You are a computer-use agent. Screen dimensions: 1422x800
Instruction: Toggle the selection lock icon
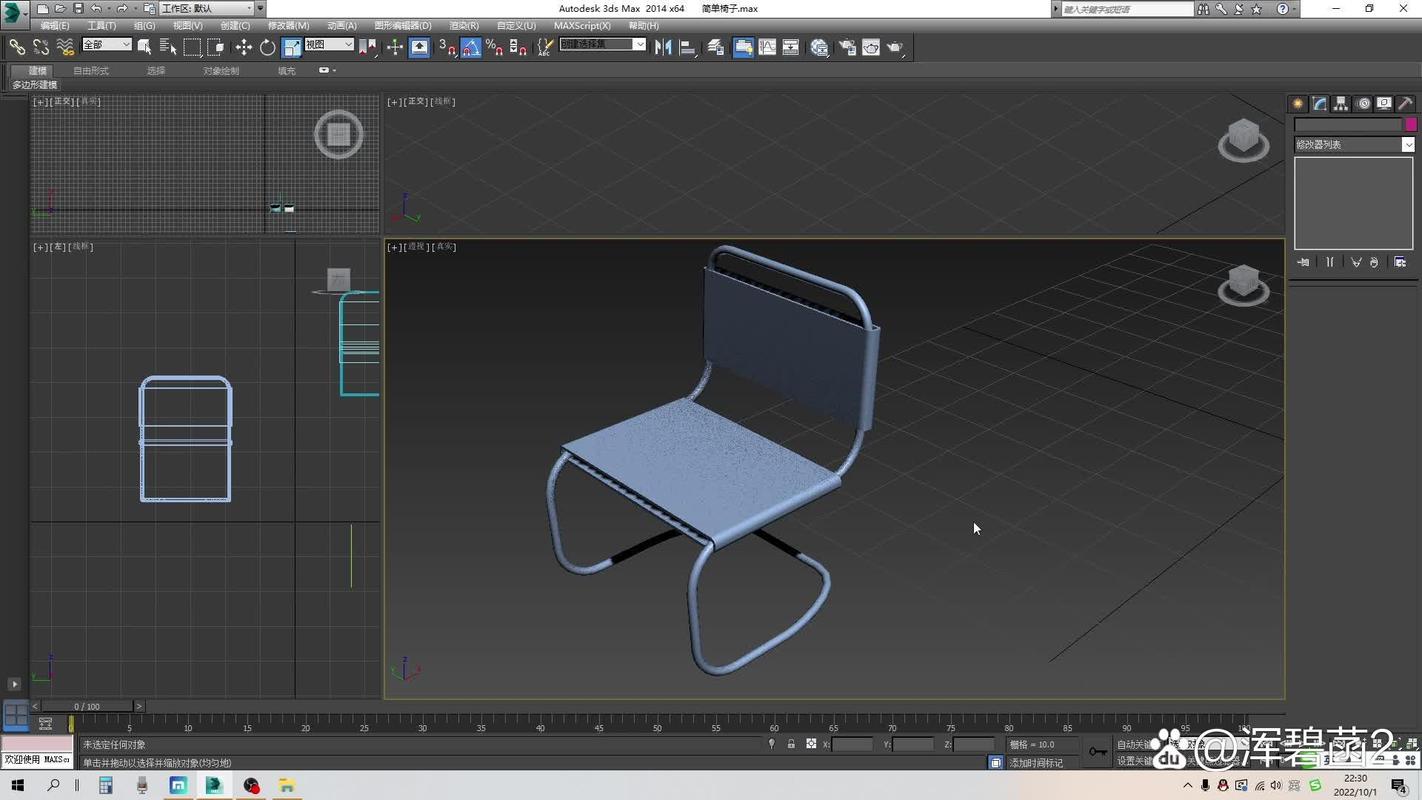point(791,744)
